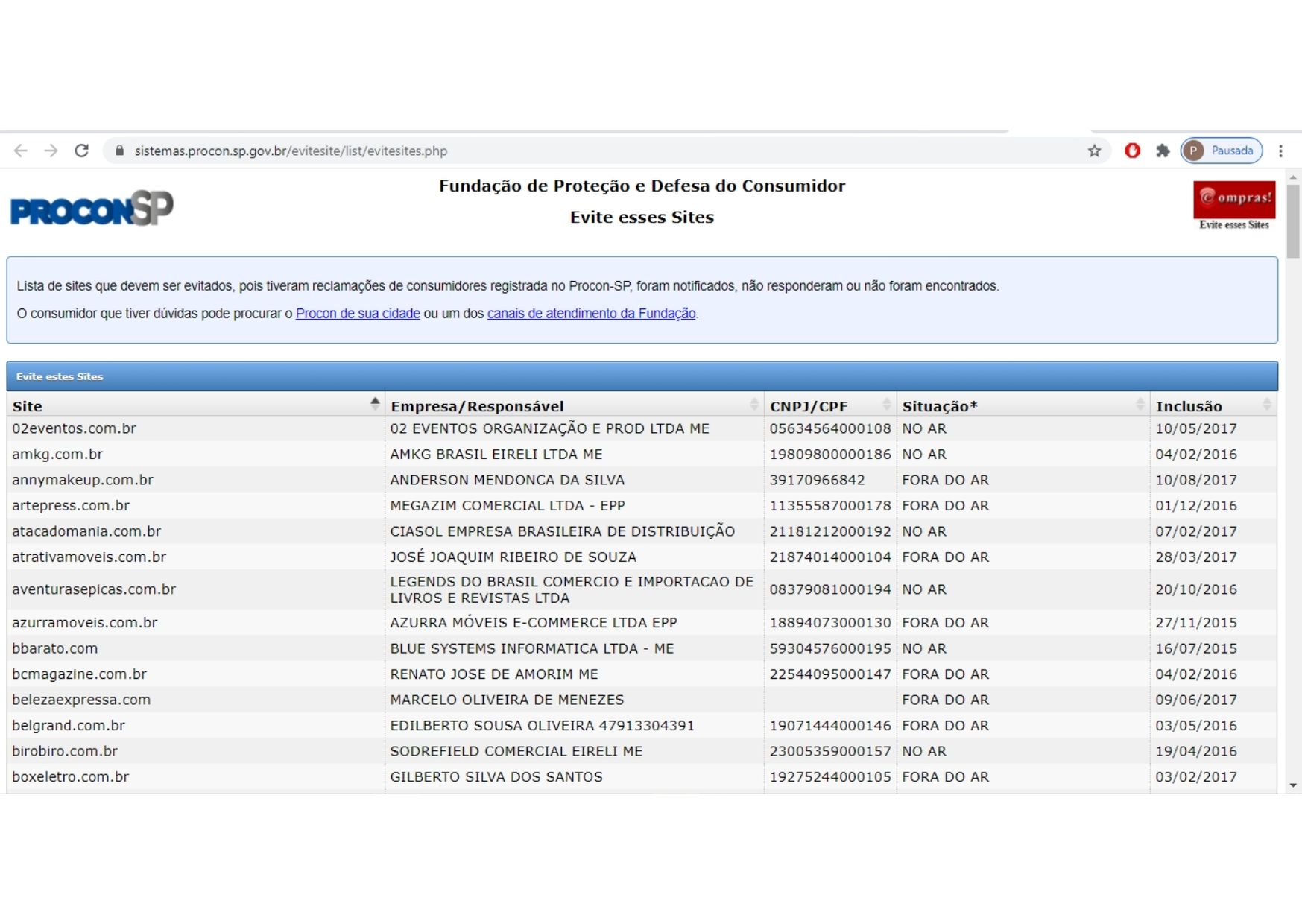
Task: Open the extensions puzzle icon
Action: pyautogui.click(x=1163, y=151)
